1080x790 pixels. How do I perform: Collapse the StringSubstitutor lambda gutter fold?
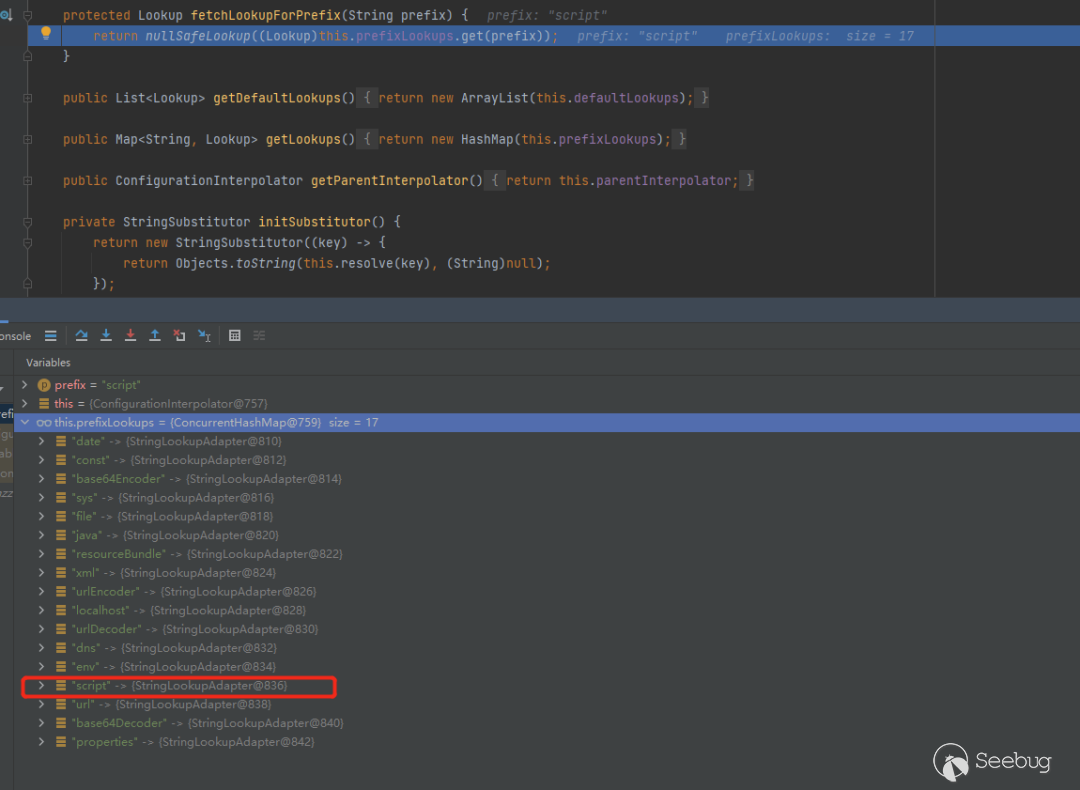coord(28,242)
